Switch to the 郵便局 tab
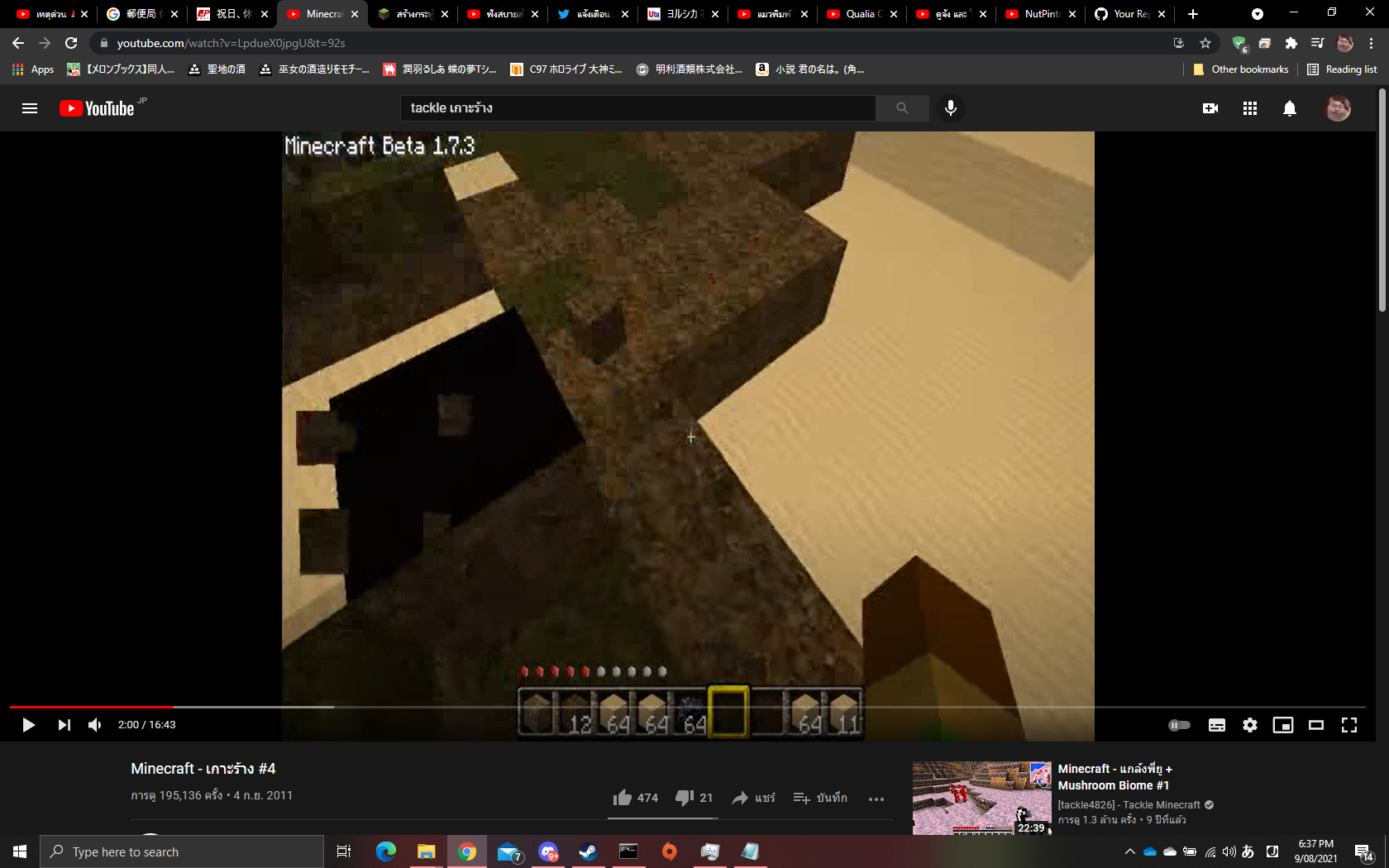 click(x=143, y=14)
